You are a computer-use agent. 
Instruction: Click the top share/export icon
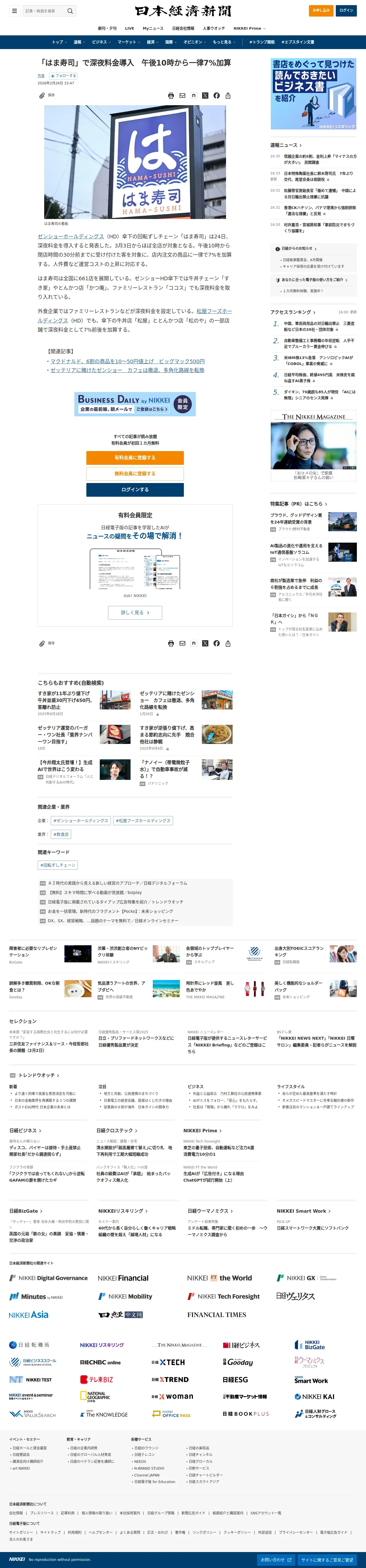pos(228,96)
